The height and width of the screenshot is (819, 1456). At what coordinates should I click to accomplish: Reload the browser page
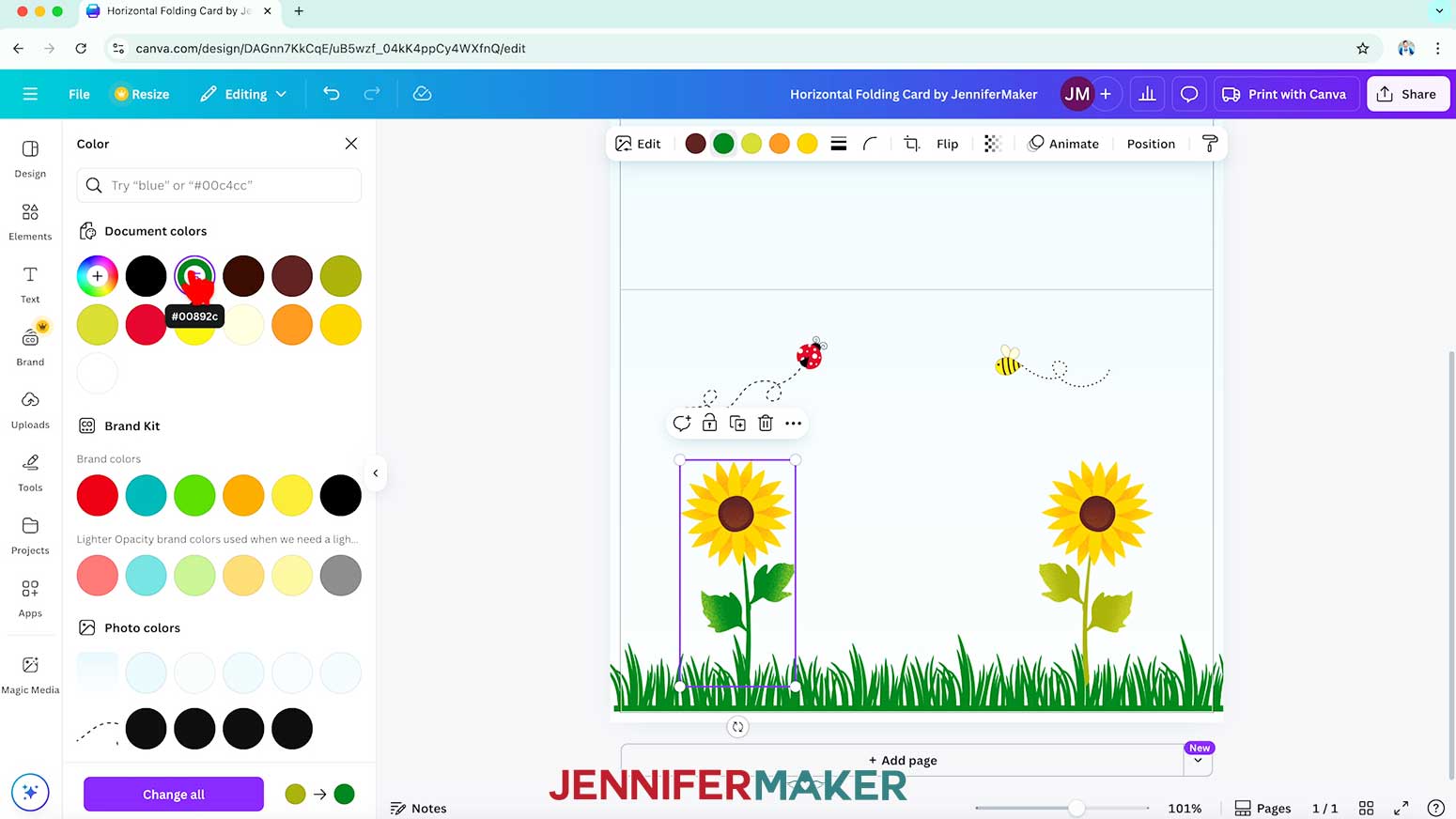coord(81,48)
